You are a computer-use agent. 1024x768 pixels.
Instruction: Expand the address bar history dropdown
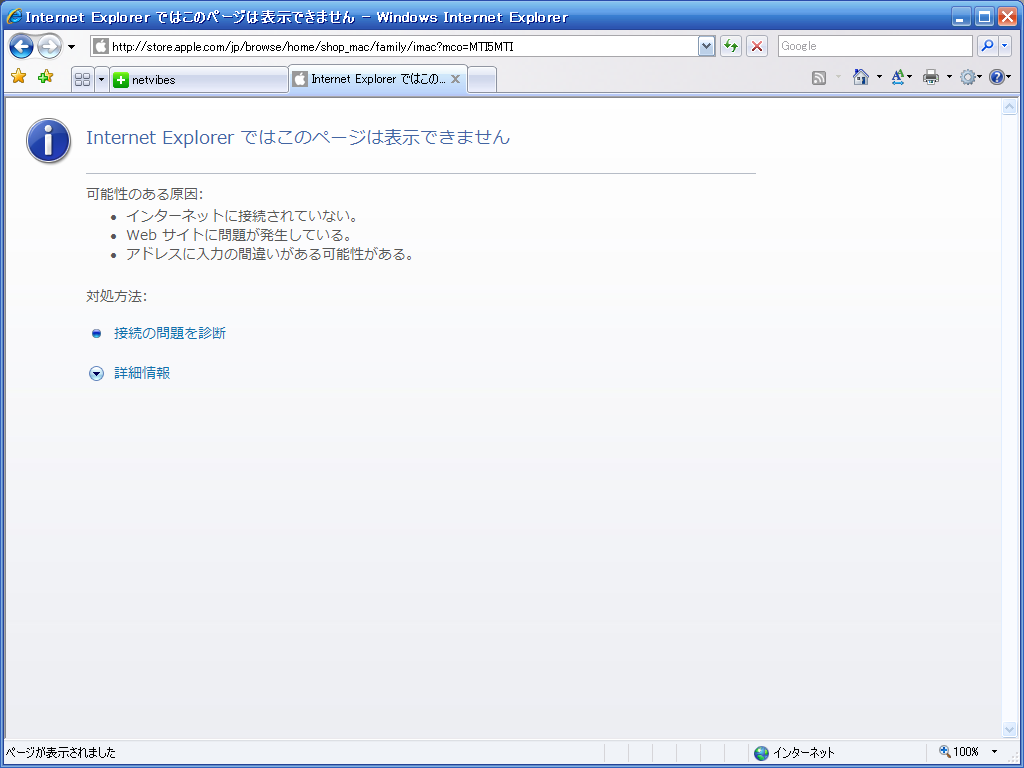coord(707,46)
